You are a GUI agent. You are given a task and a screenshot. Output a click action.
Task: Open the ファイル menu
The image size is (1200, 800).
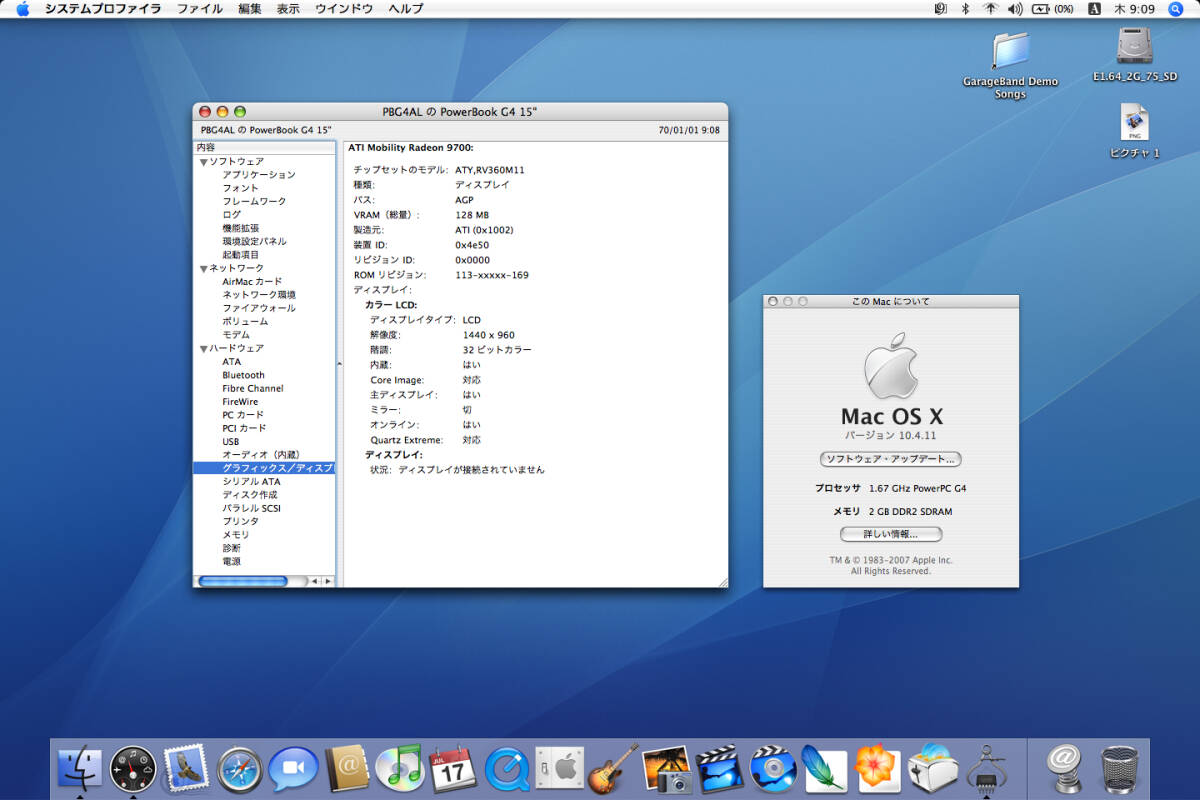coord(200,9)
